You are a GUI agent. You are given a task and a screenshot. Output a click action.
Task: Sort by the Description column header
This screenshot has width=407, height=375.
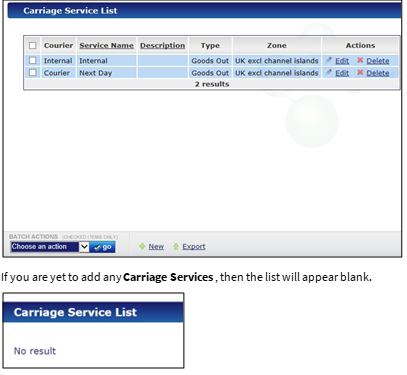[x=162, y=46]
